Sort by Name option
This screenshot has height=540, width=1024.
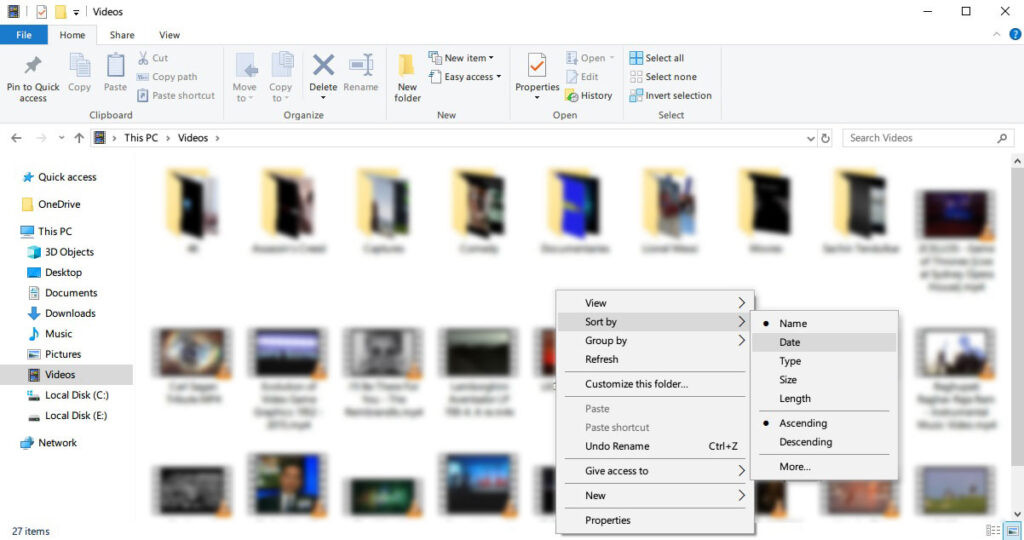tap(824, 323)
